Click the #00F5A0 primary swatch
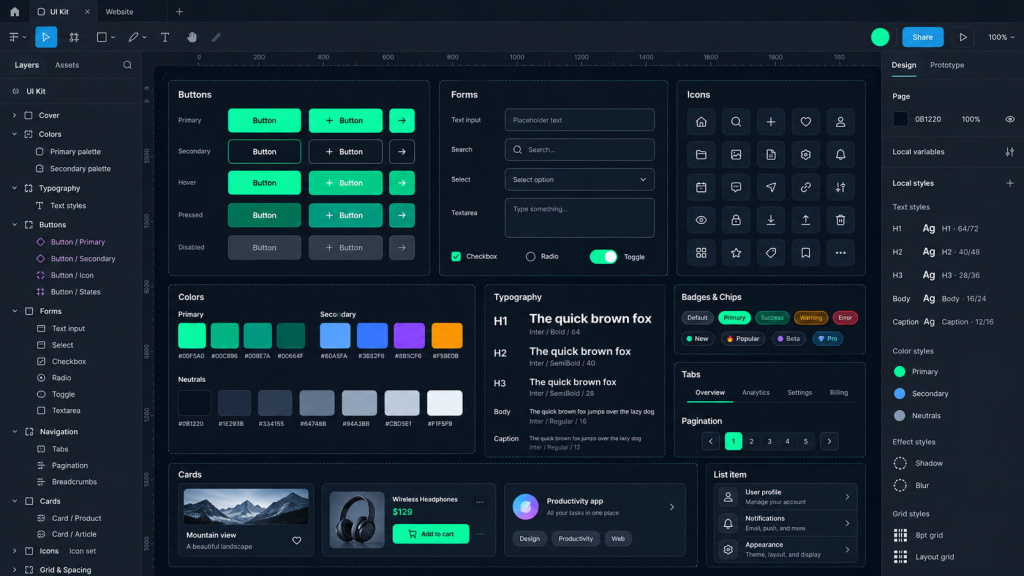The width and height of the screenshot is (1024, 576). point(191,336)
